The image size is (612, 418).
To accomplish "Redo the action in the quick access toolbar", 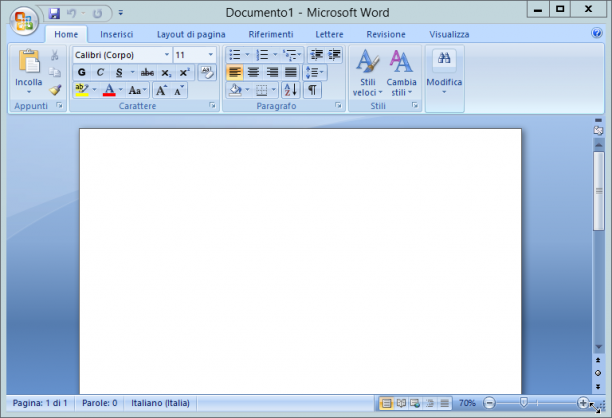I will tap(97, 13).
